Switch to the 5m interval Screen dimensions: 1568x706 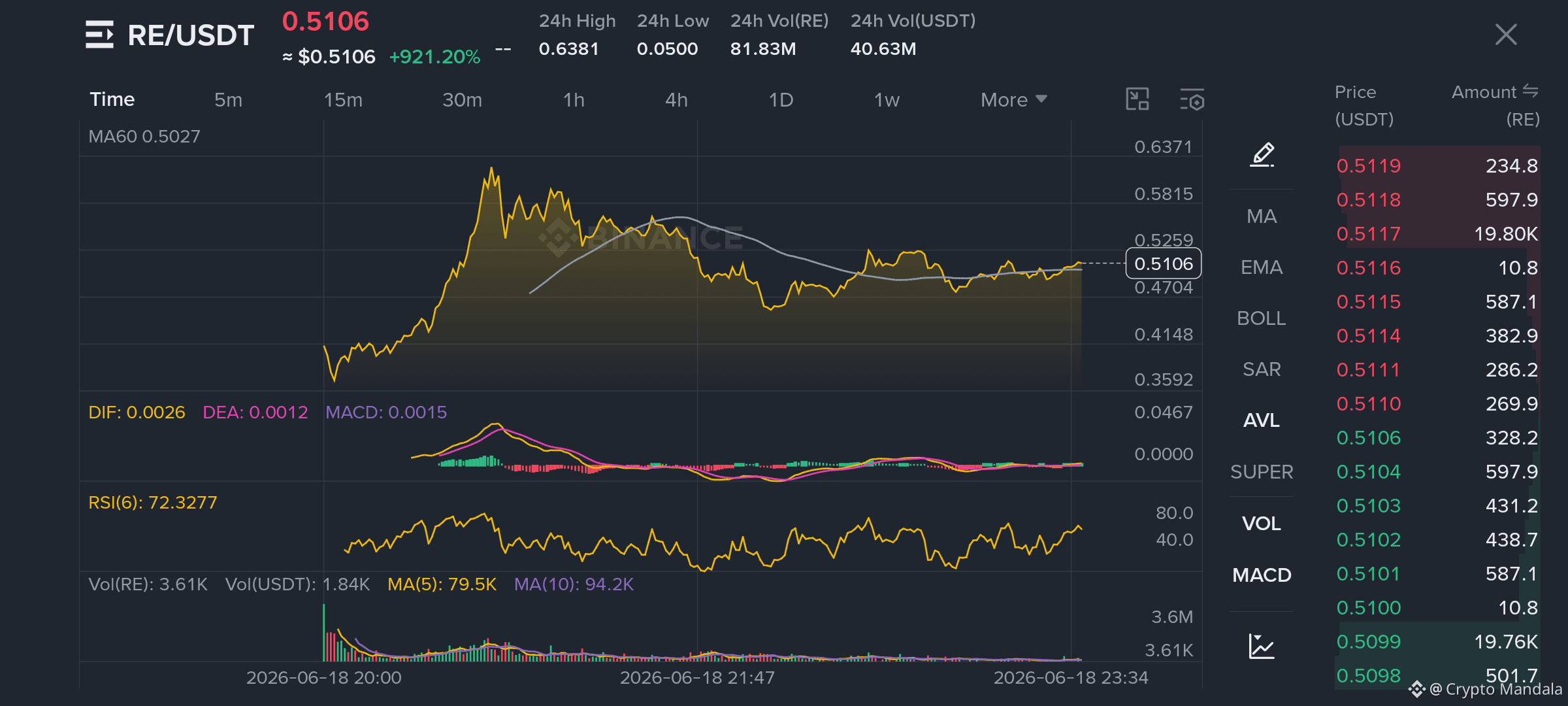coord(228,99)
